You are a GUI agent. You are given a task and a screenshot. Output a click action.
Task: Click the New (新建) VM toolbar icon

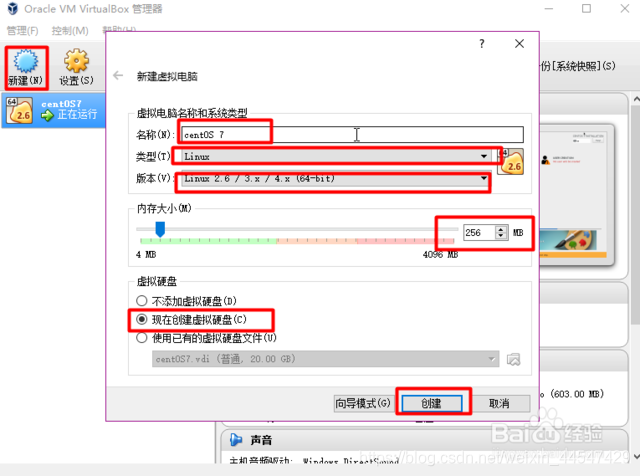coord(26,67)
